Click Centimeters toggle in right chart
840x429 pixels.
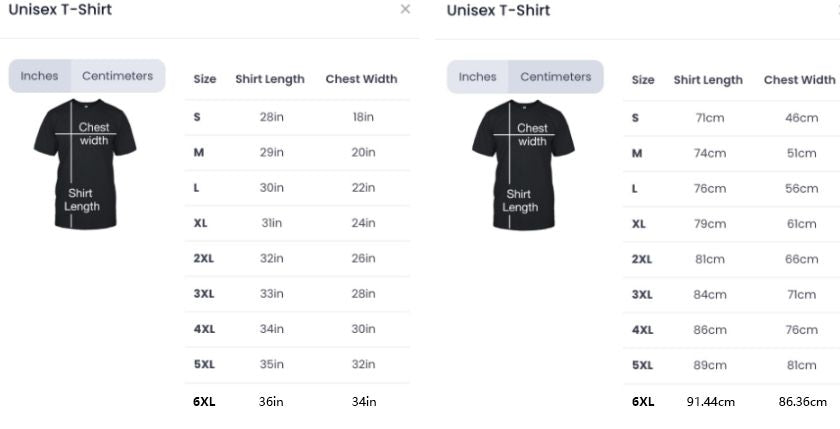[556, 77]
